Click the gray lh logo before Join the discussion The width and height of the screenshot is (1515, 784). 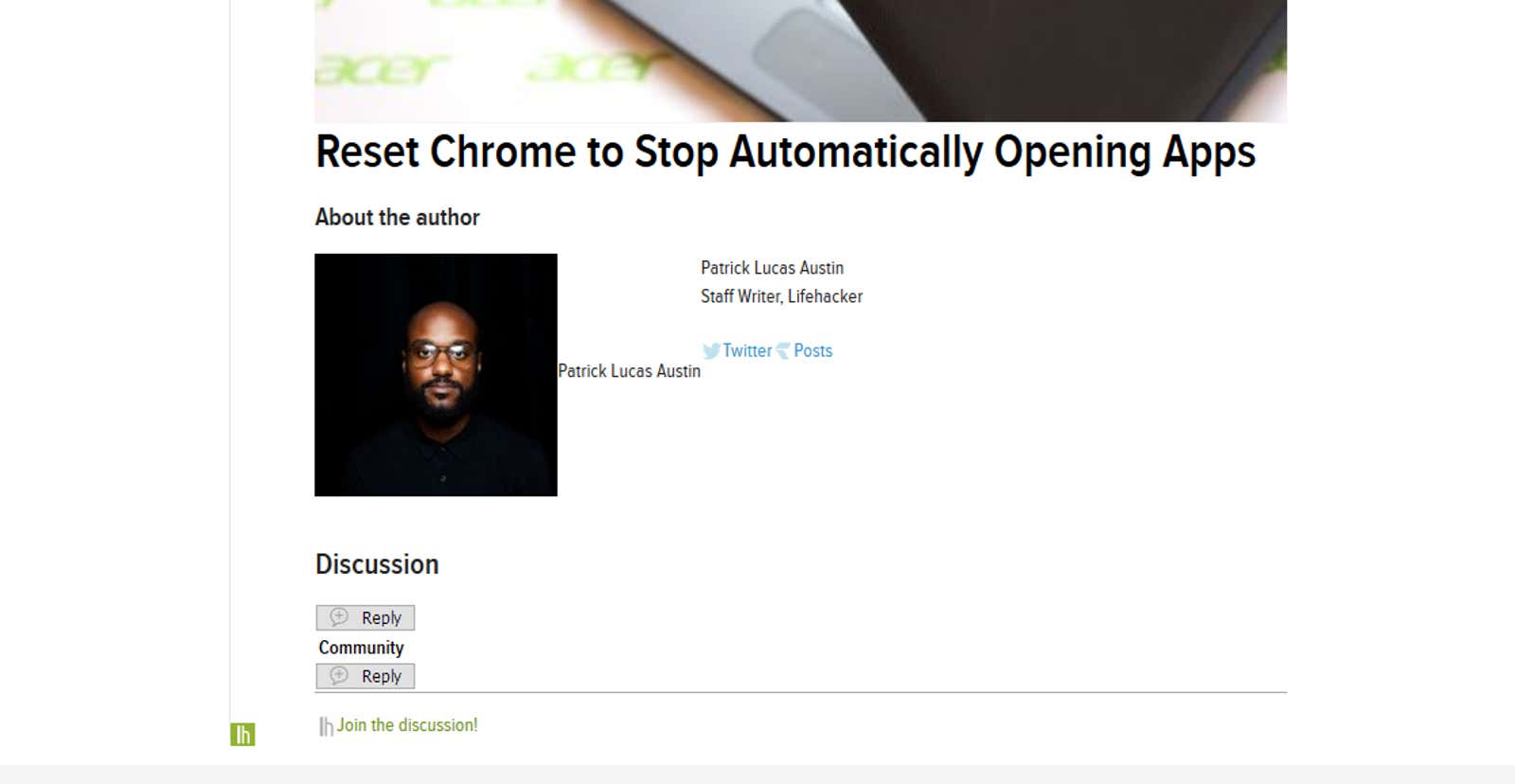[x=326, y=726]
